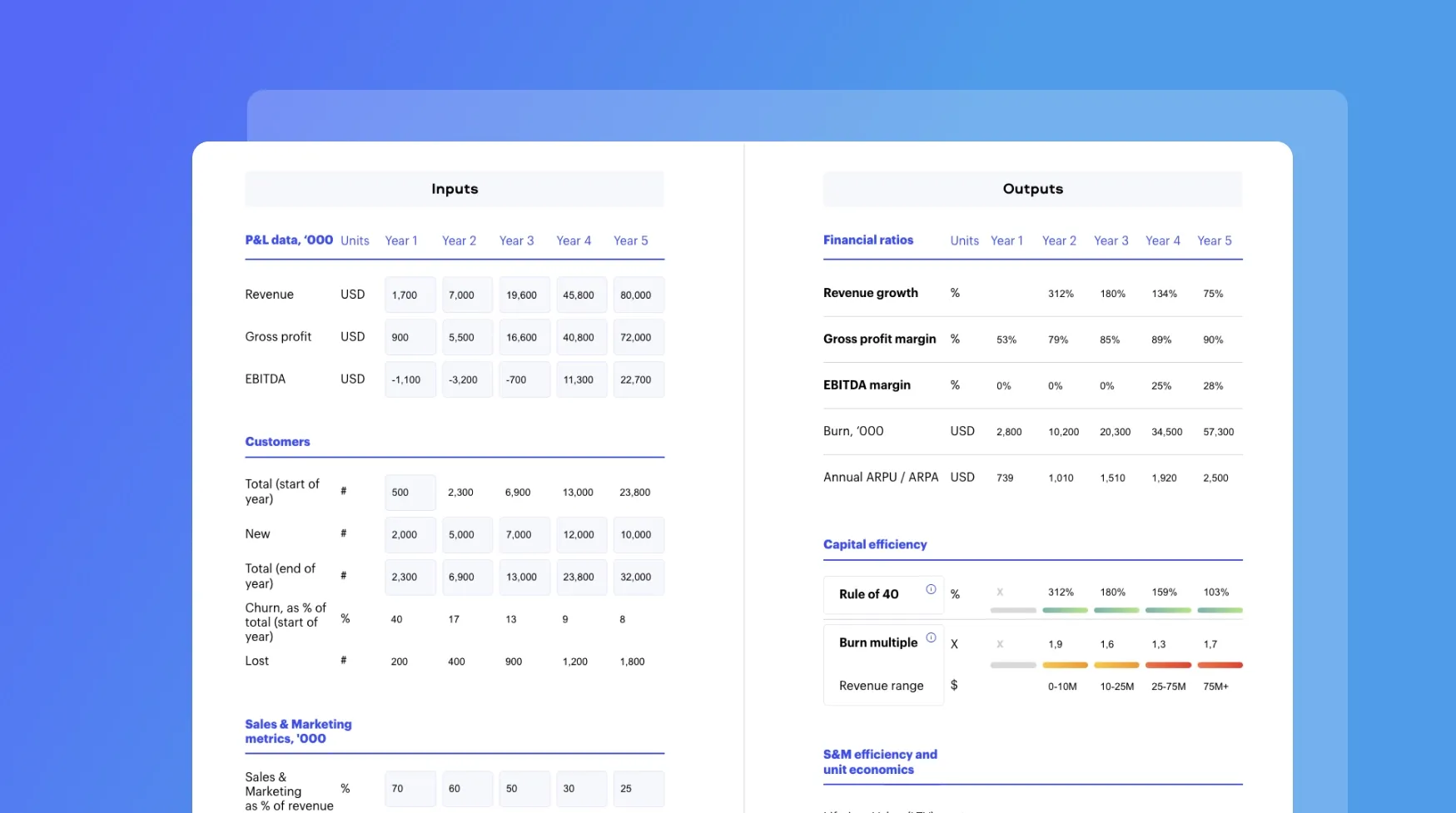Click the Rule of 40 info icon
This screenshot has height=813, width=1456.
[931, 590]
